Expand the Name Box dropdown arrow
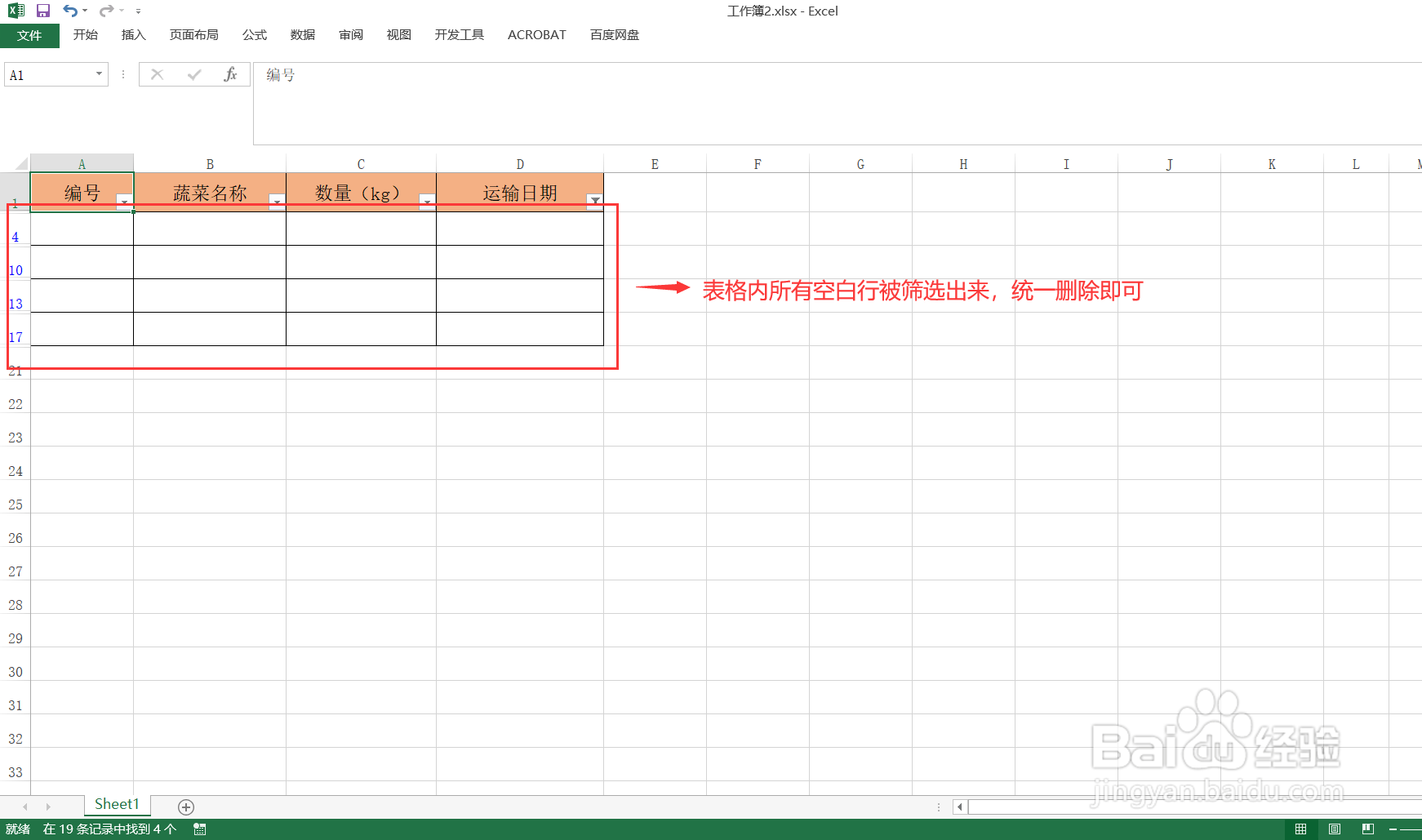The image size is (1422, 840). 99,74
